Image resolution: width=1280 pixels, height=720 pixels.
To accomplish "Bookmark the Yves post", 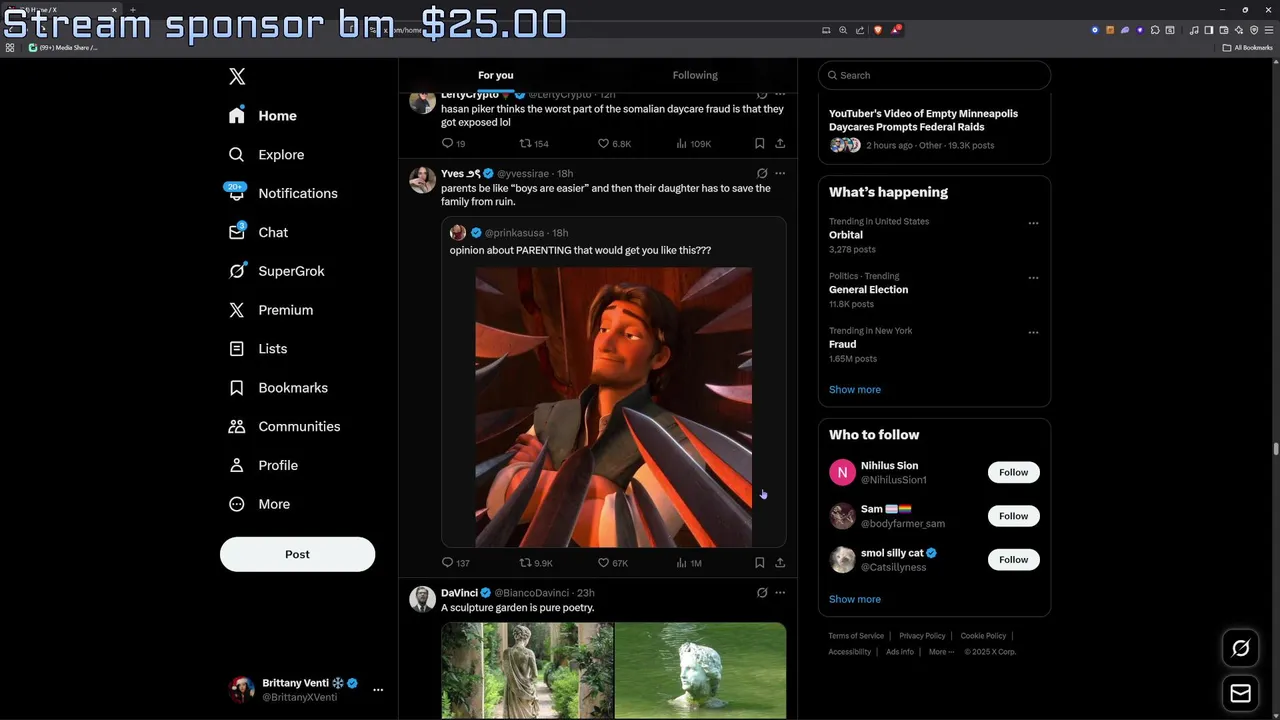I will 760,563.
